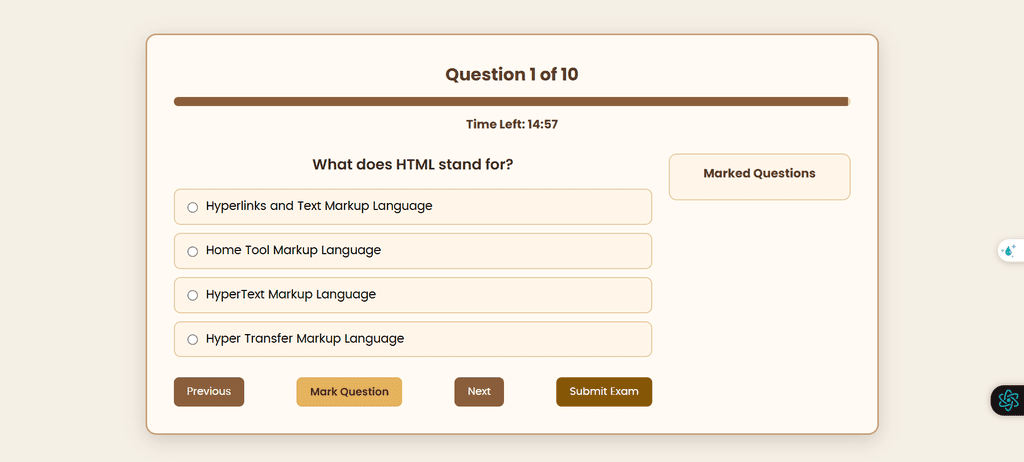Go to the next question with Next
This screenshot has width=1024, height=462.
479,392
